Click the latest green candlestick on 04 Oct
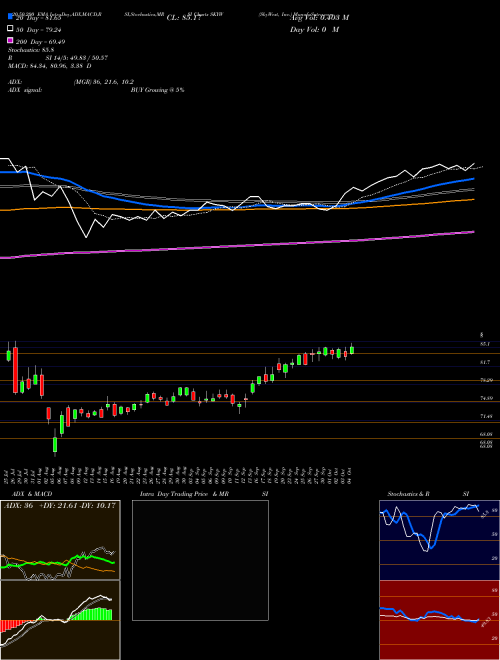This screenshot has height=660, width=500. point(352,350)
